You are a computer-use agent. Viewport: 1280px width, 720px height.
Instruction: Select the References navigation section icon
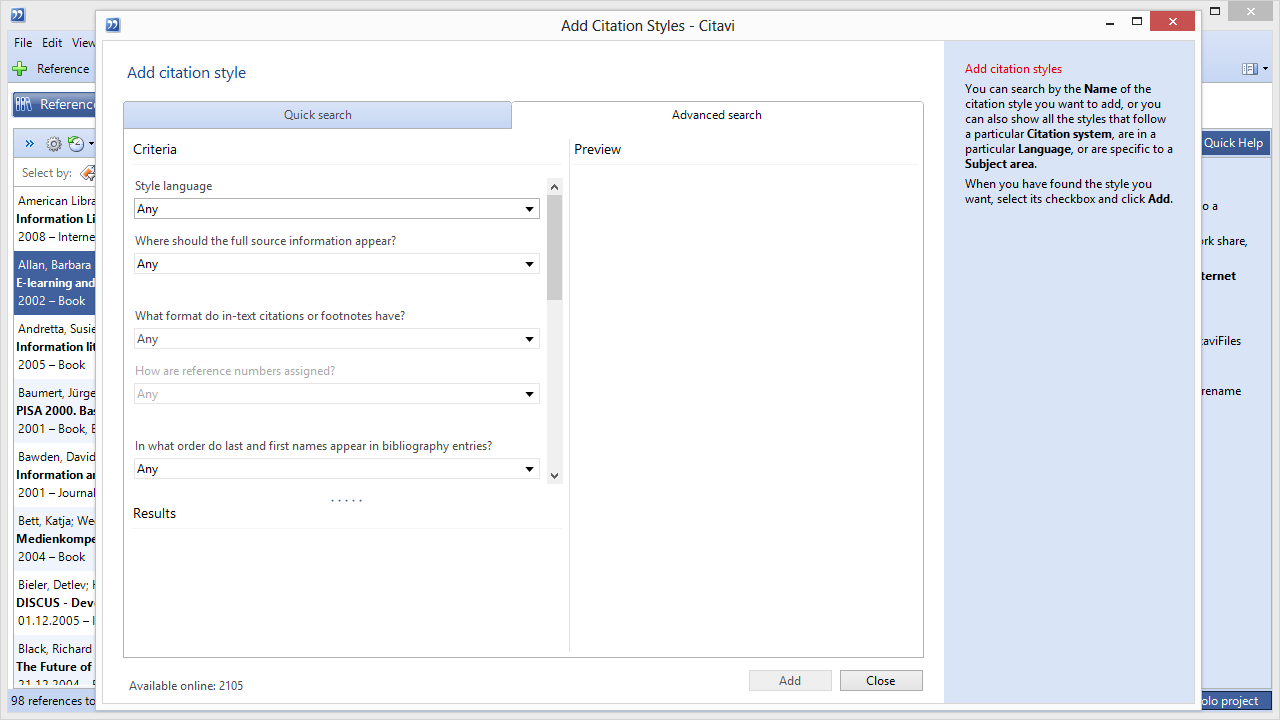point(24,104)
